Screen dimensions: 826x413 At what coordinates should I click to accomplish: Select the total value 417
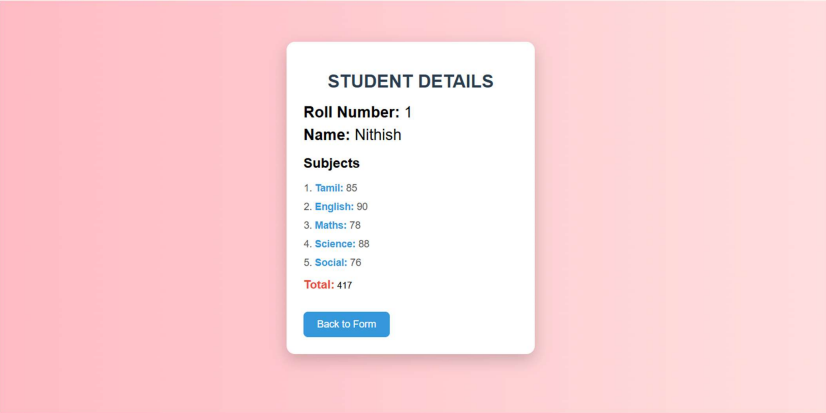point(344,286)
